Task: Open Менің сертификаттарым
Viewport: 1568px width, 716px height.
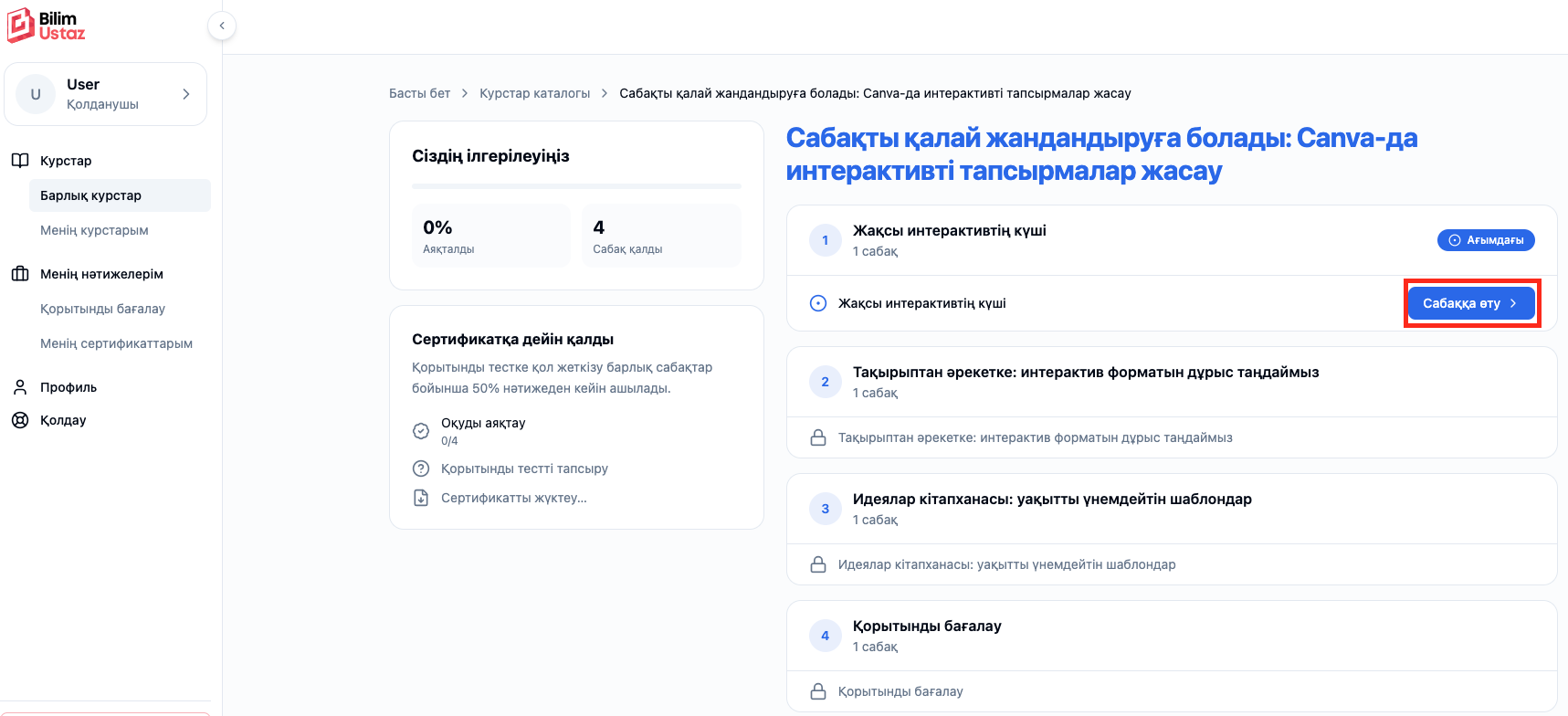Action: [116, 343]
